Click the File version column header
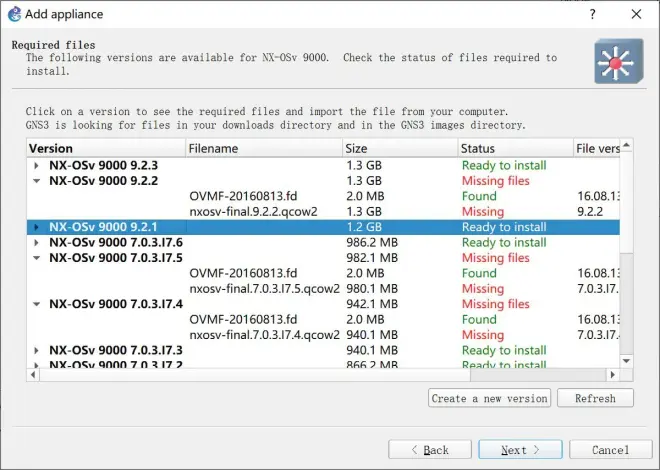The height and width of the screenshot is (470, 660). coord(596,148)
